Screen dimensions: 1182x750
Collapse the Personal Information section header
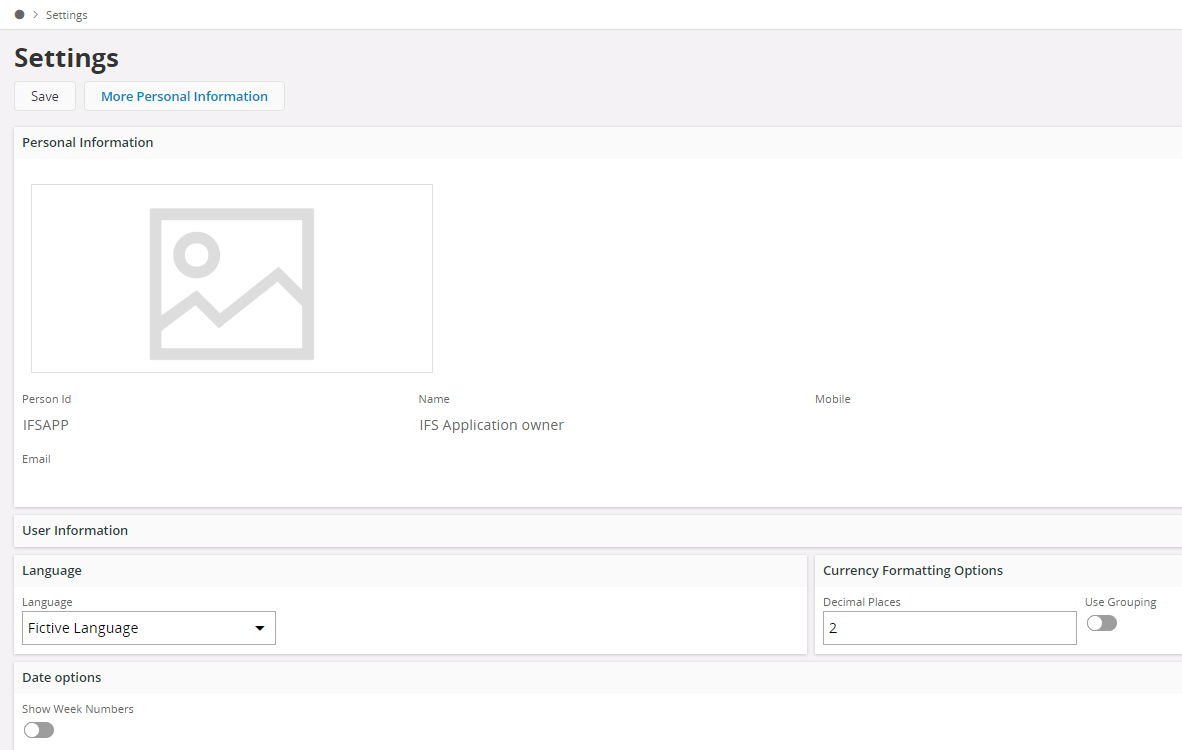[88, 142]
